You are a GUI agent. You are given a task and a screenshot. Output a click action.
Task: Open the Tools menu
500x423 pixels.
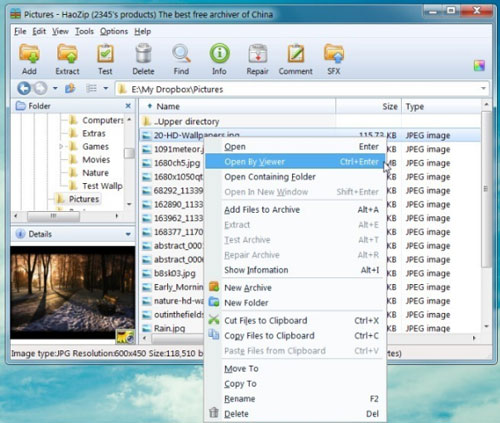84,31
